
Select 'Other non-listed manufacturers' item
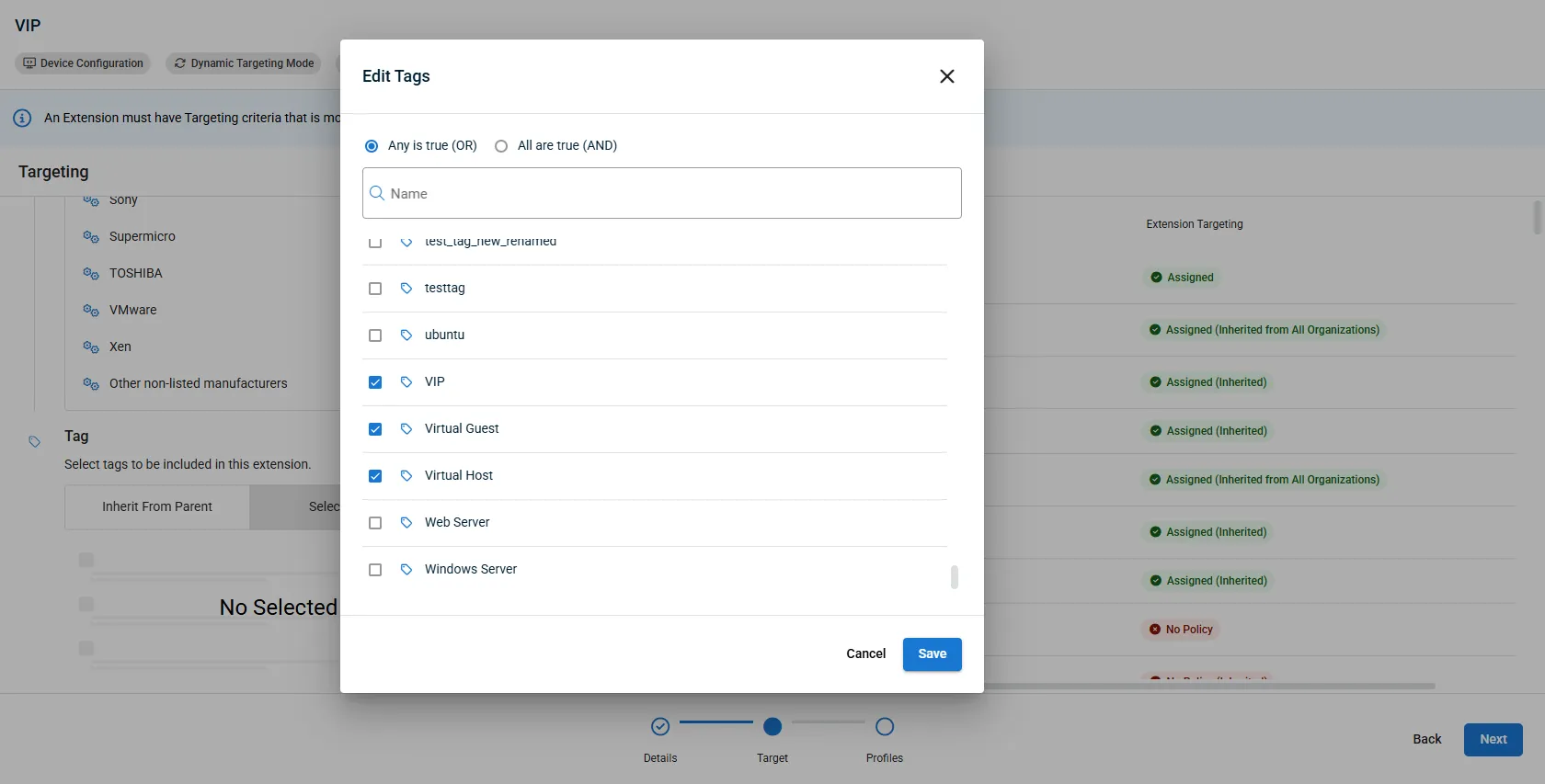198,383
